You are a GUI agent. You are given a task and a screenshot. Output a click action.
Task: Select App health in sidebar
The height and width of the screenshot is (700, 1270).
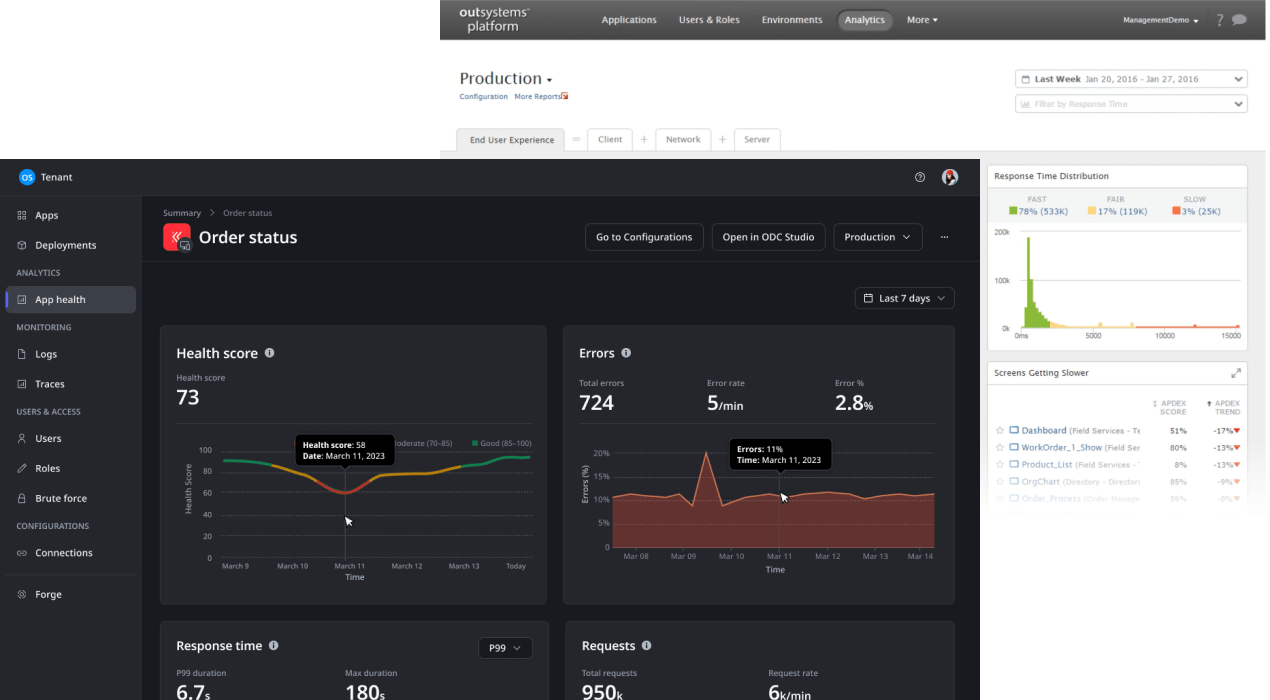(71, 300)
